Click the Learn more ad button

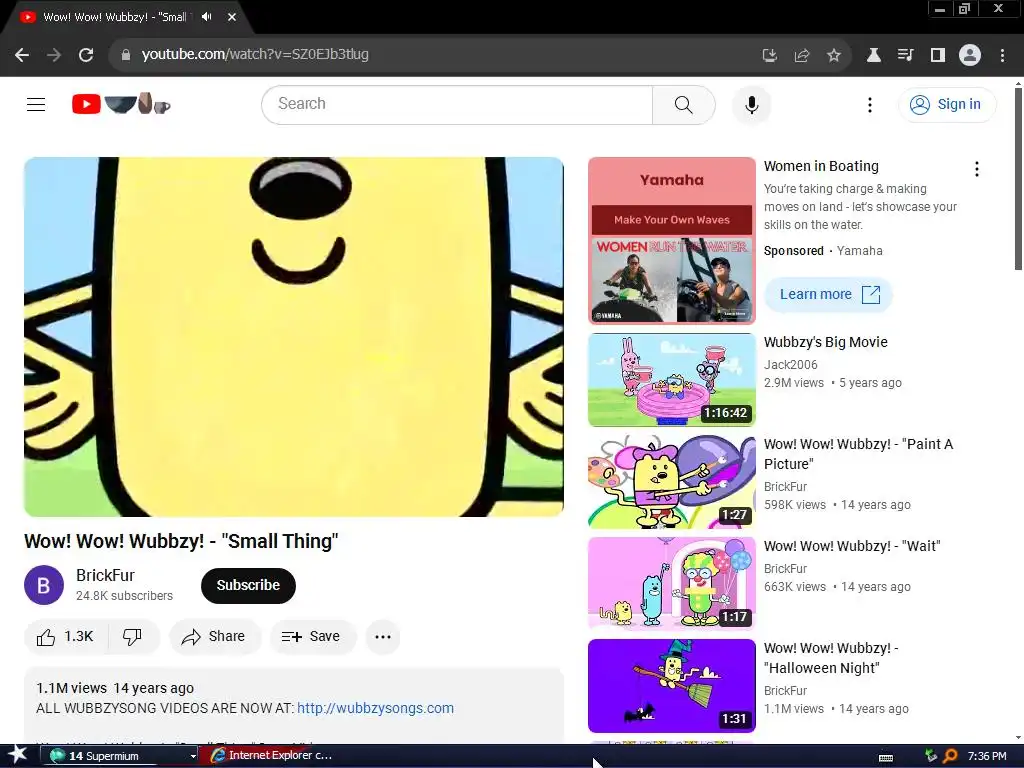[x=829, y=295]
